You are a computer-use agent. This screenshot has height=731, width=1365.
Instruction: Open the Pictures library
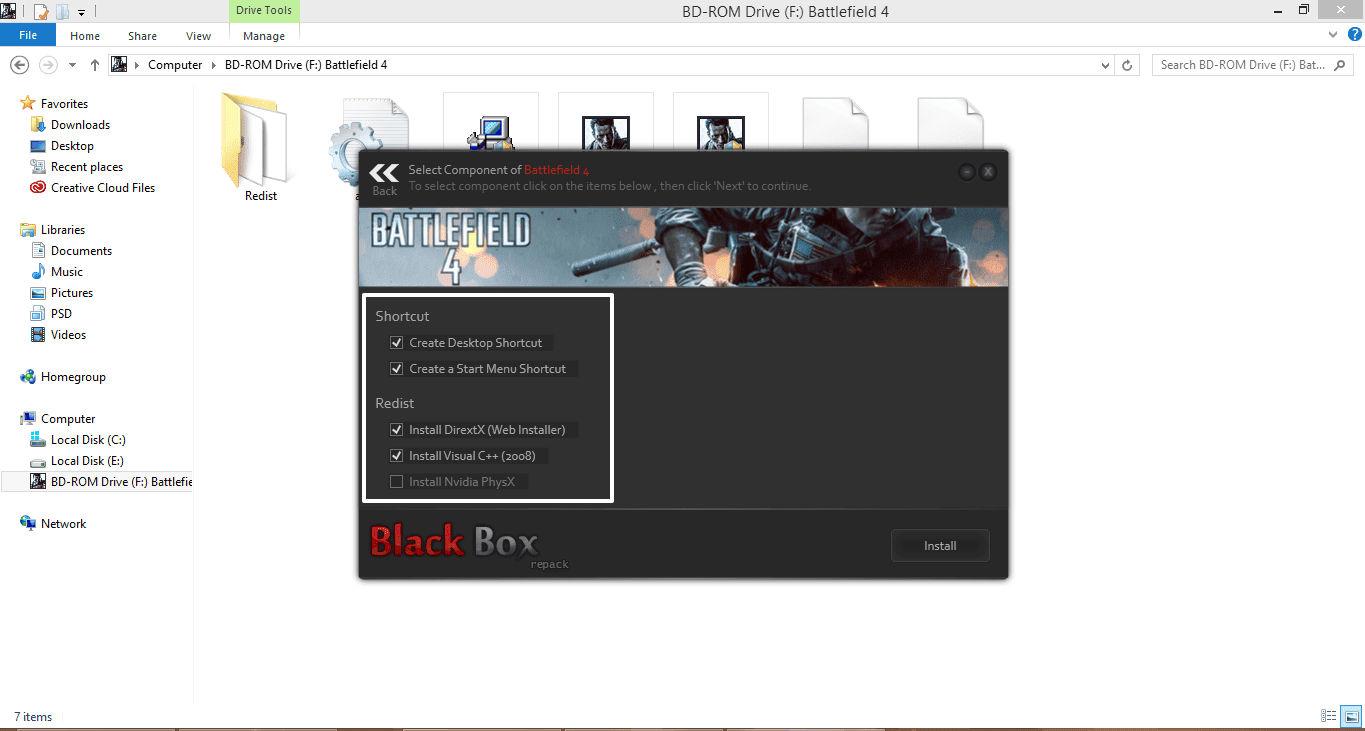(72, 293)
